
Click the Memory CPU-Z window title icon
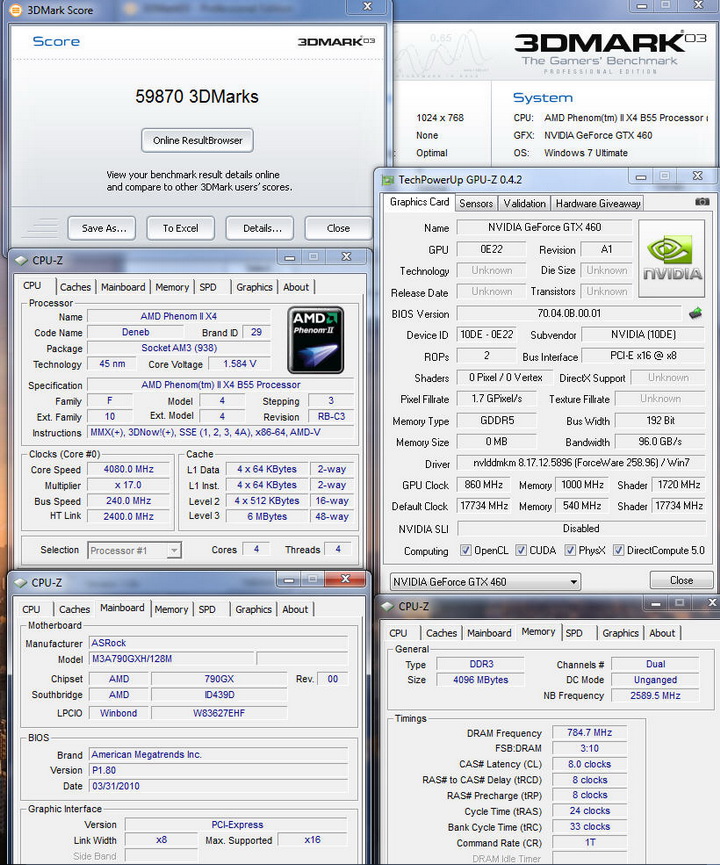coord(387,606)
